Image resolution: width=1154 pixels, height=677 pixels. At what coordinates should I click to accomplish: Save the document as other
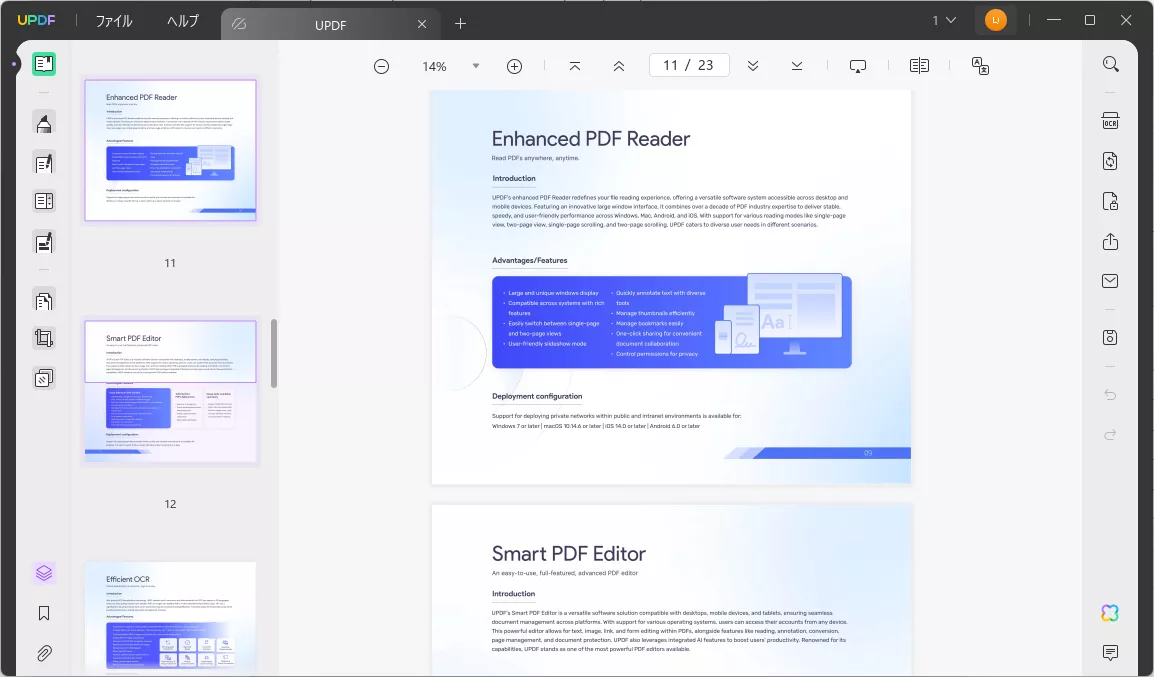point(1111,338)
